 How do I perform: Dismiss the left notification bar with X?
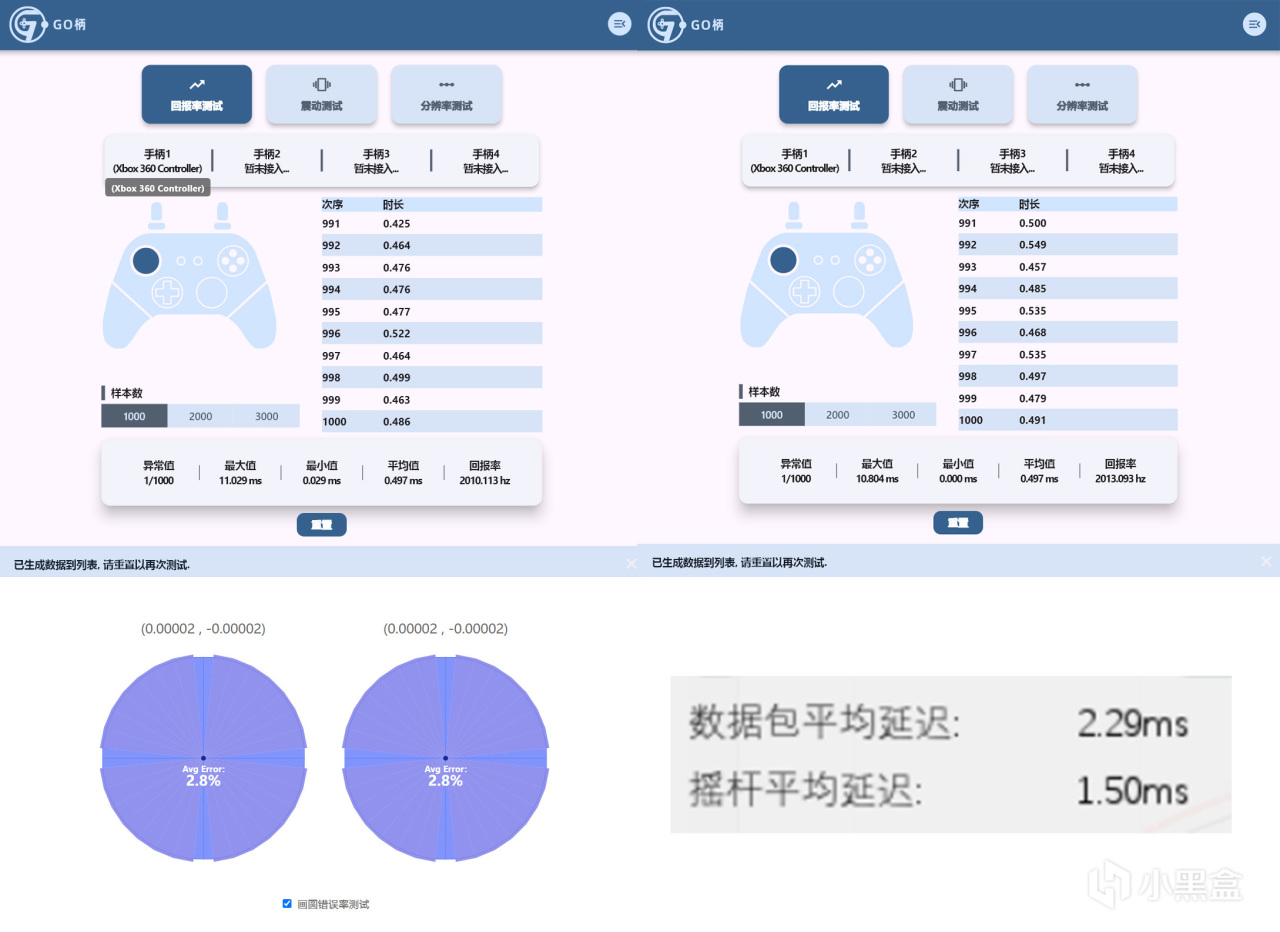(x=631, y=564)
